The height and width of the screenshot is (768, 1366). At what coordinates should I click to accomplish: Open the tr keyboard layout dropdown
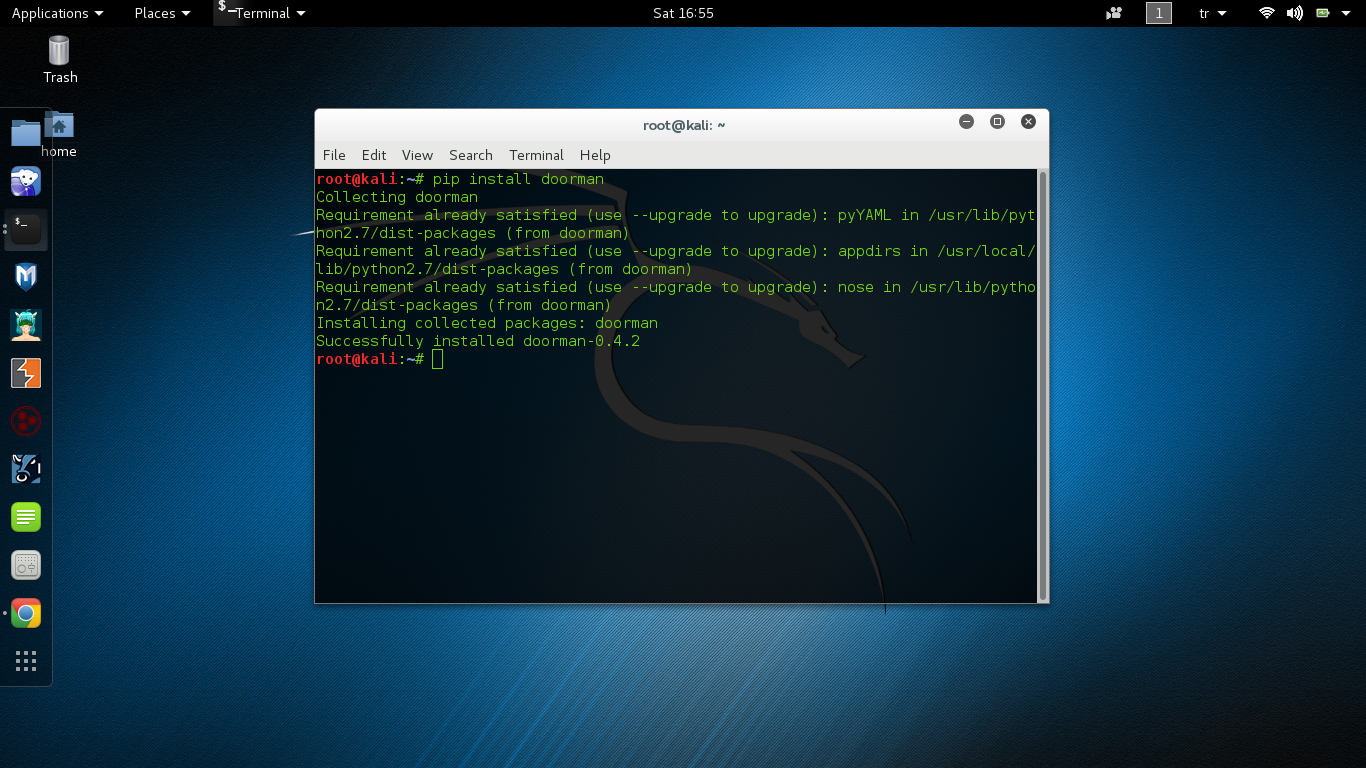tap(1212, 13)
